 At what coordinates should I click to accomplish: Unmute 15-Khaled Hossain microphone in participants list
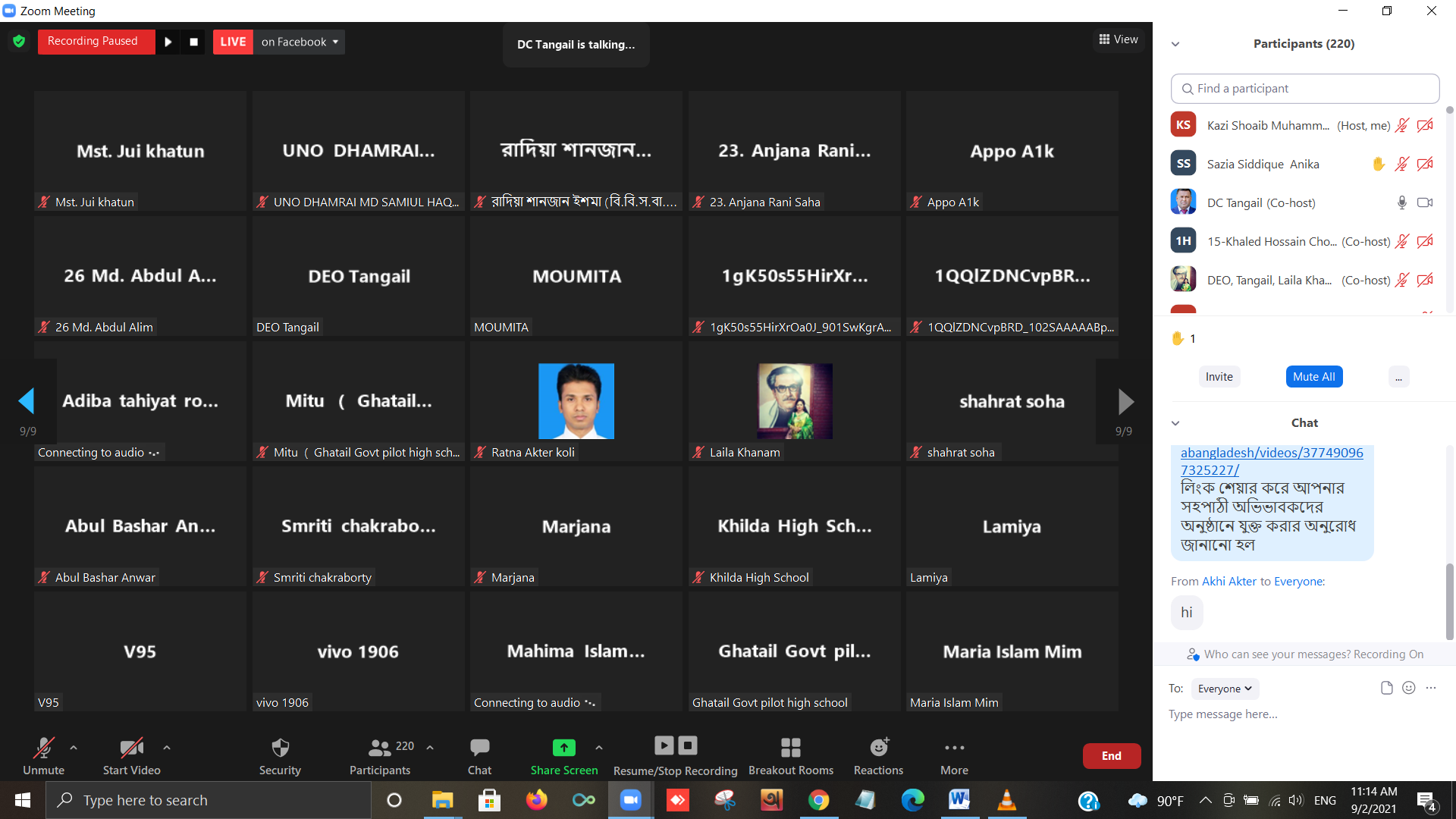click(1402, 241)
